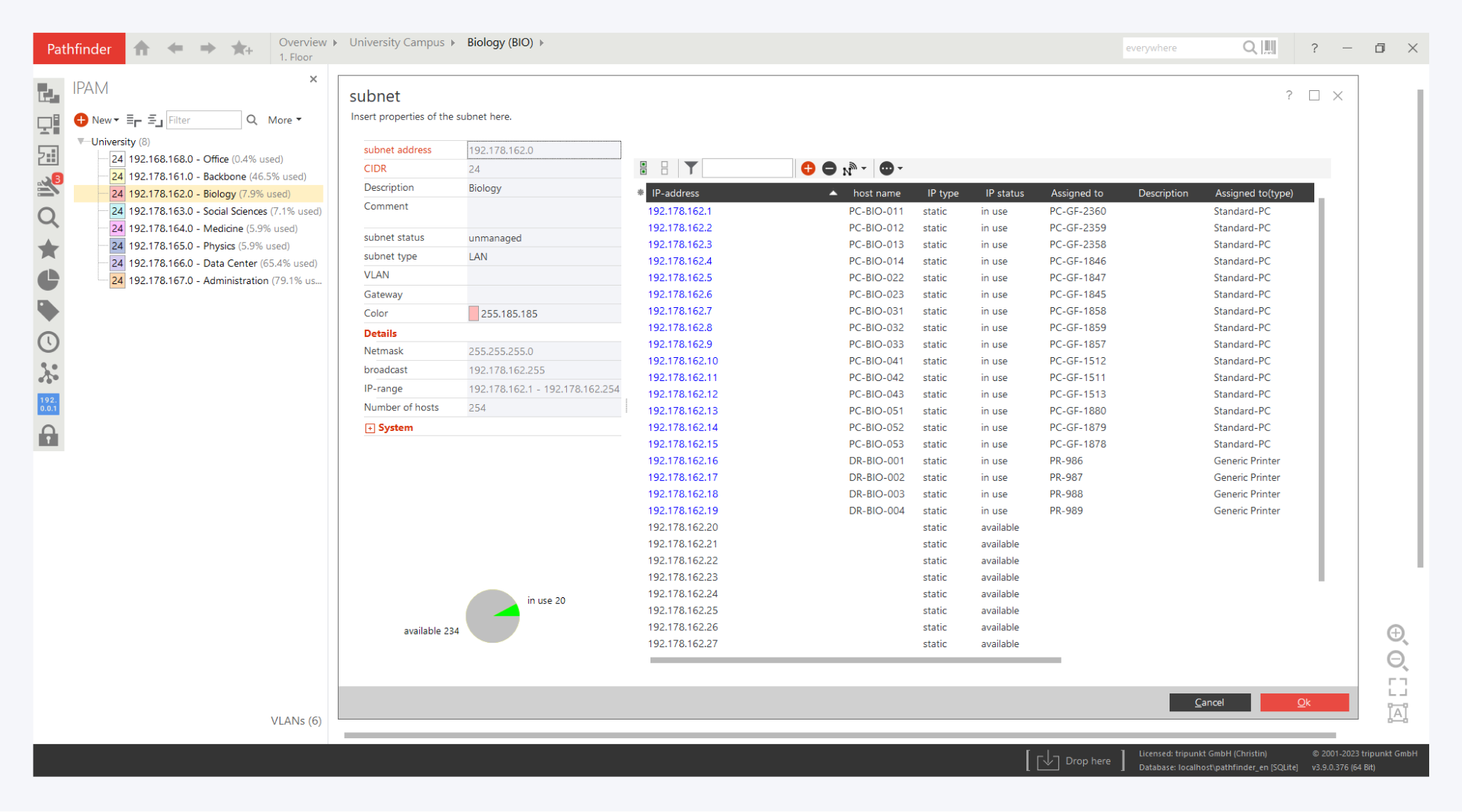Click the pie chart reports sidebar icon
1462x812 pixels.
coord(48,280)
